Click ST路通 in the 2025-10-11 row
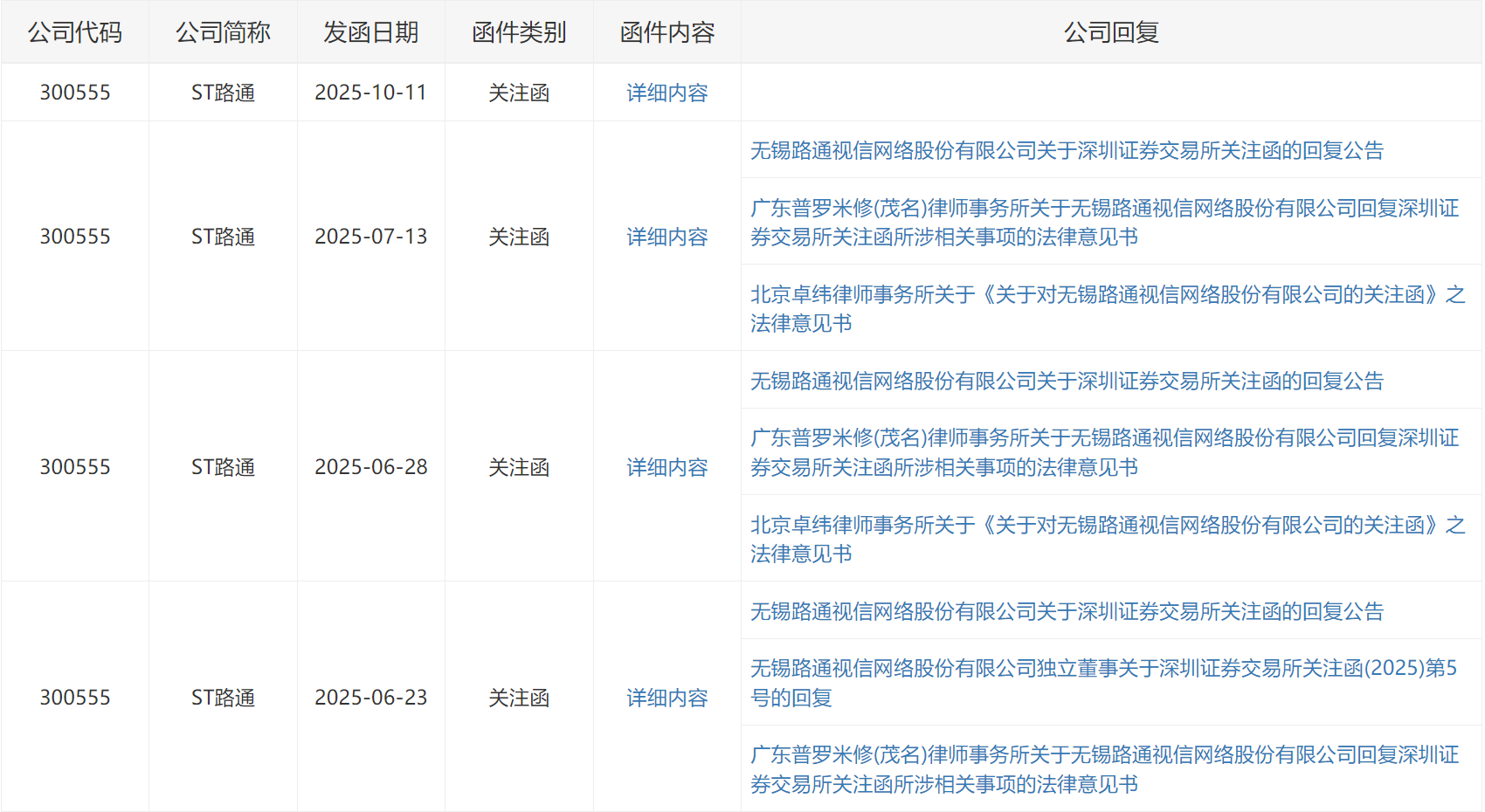This screenshot has width=1485, height=812. click(223, 93)
